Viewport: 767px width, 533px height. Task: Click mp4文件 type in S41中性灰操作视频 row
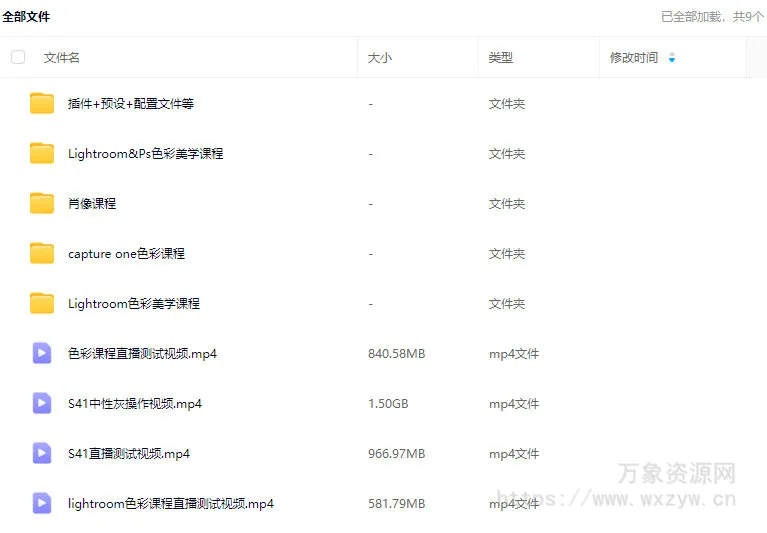point(514,404)
